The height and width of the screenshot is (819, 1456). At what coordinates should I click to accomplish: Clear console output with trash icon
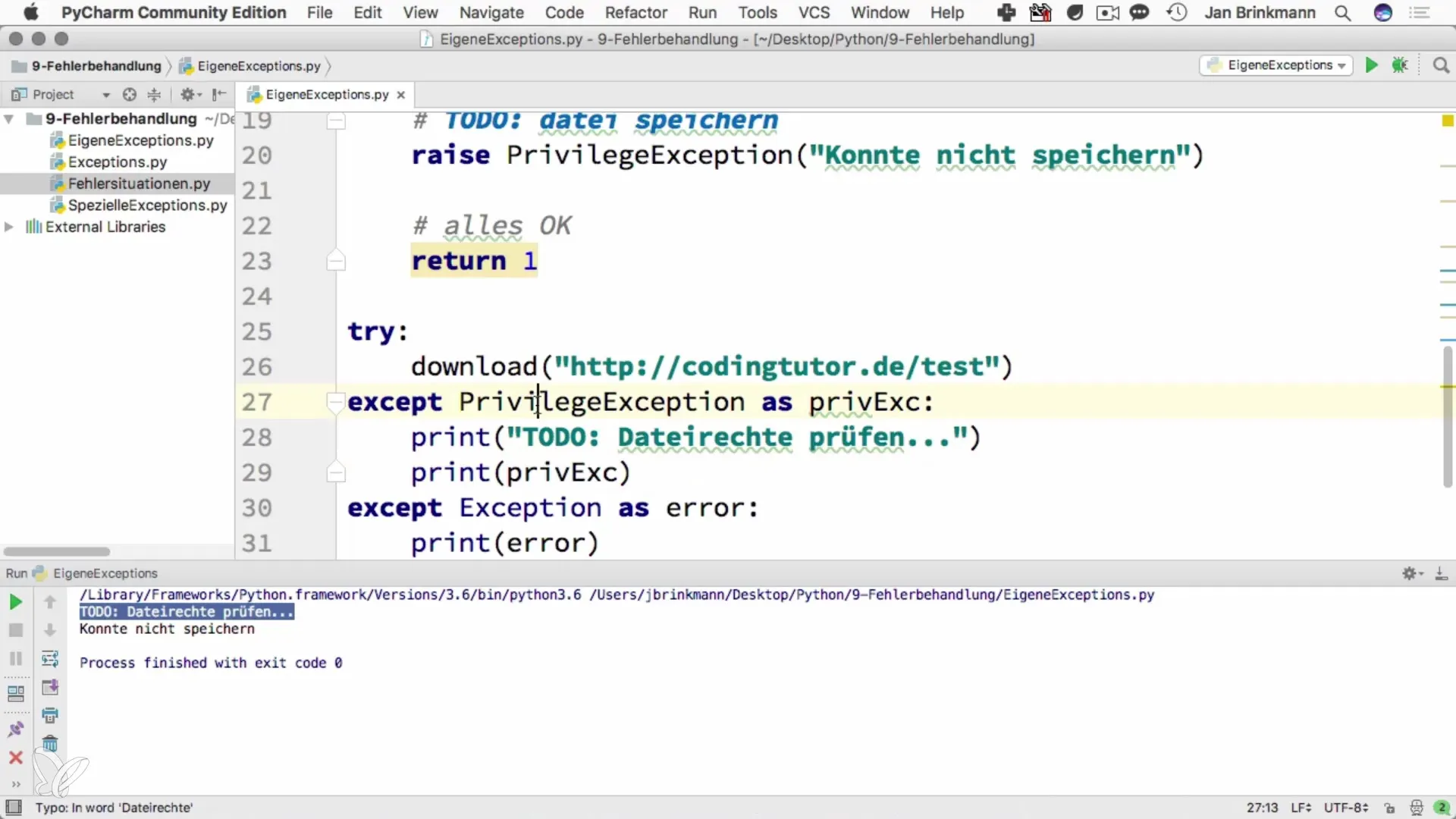pyautogui.click(x=50, y=744)
